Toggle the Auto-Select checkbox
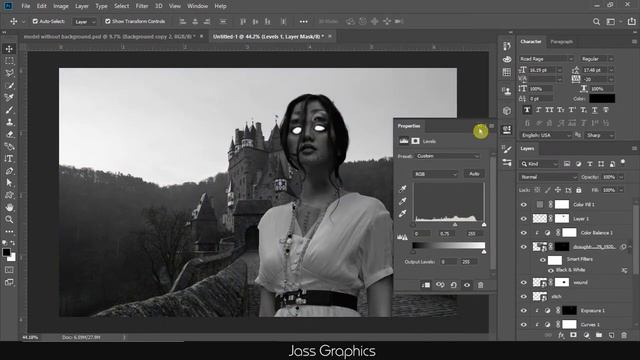 (x=35, y=21)
